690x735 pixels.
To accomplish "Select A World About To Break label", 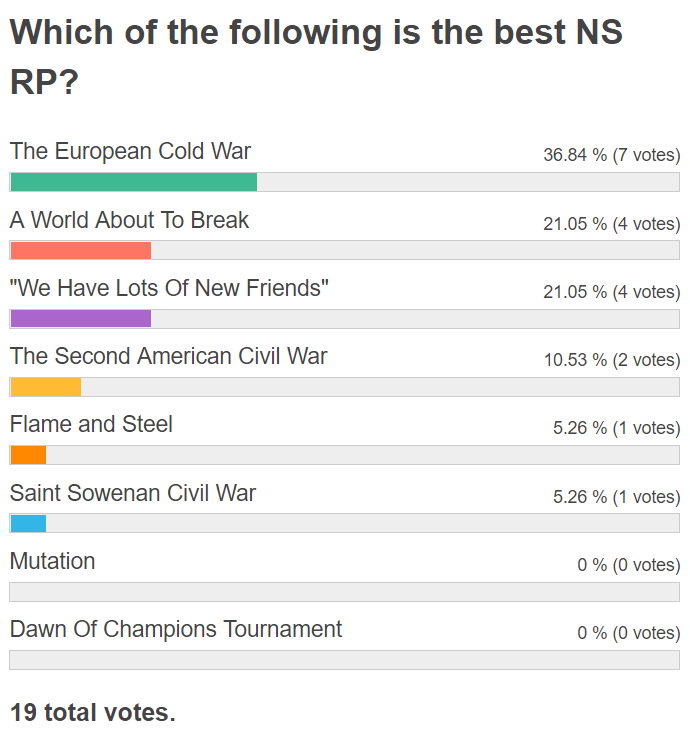I will [129, 220].
